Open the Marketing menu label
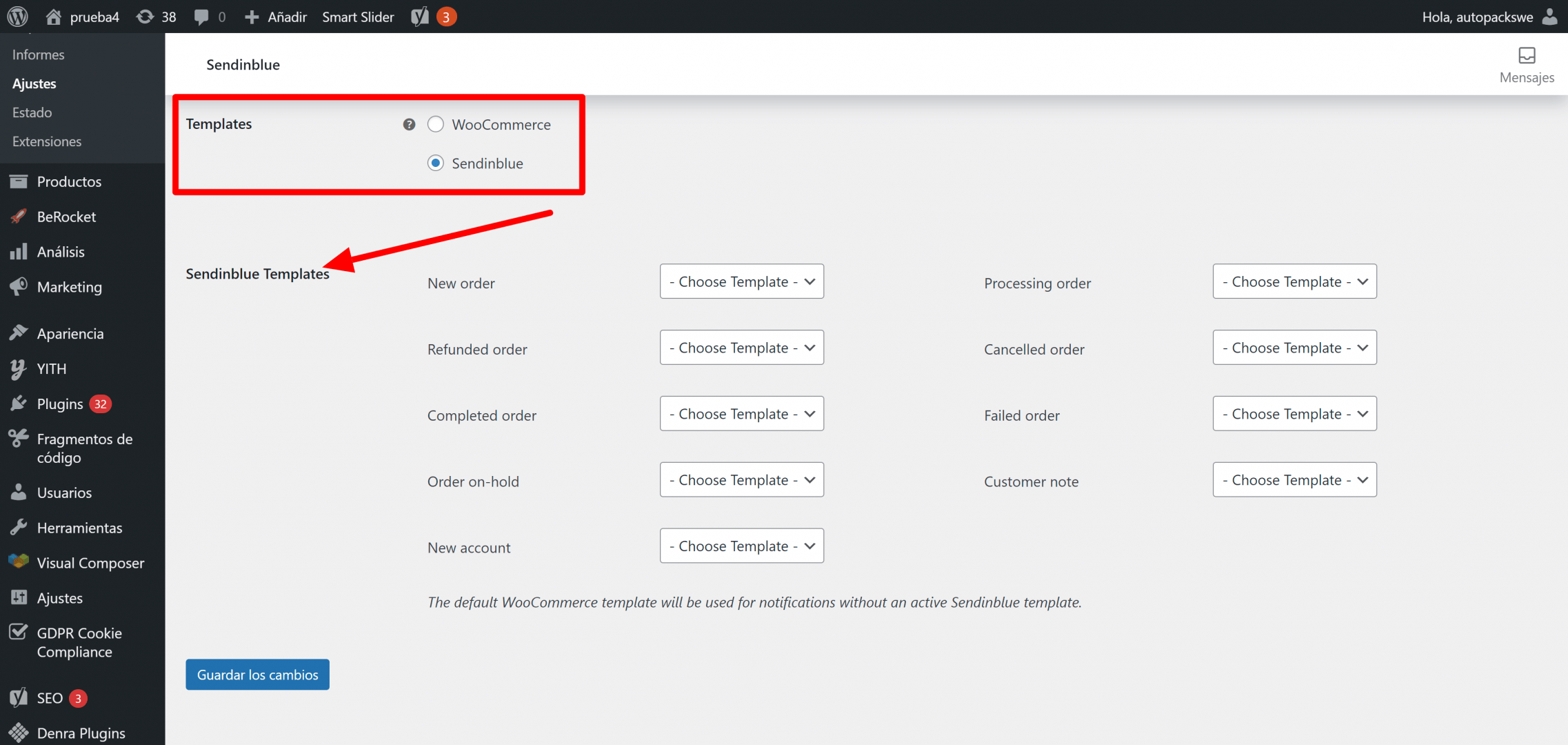Image resolution: width=1568 pixels, height=745 pixels. click(x=70, y=287)
